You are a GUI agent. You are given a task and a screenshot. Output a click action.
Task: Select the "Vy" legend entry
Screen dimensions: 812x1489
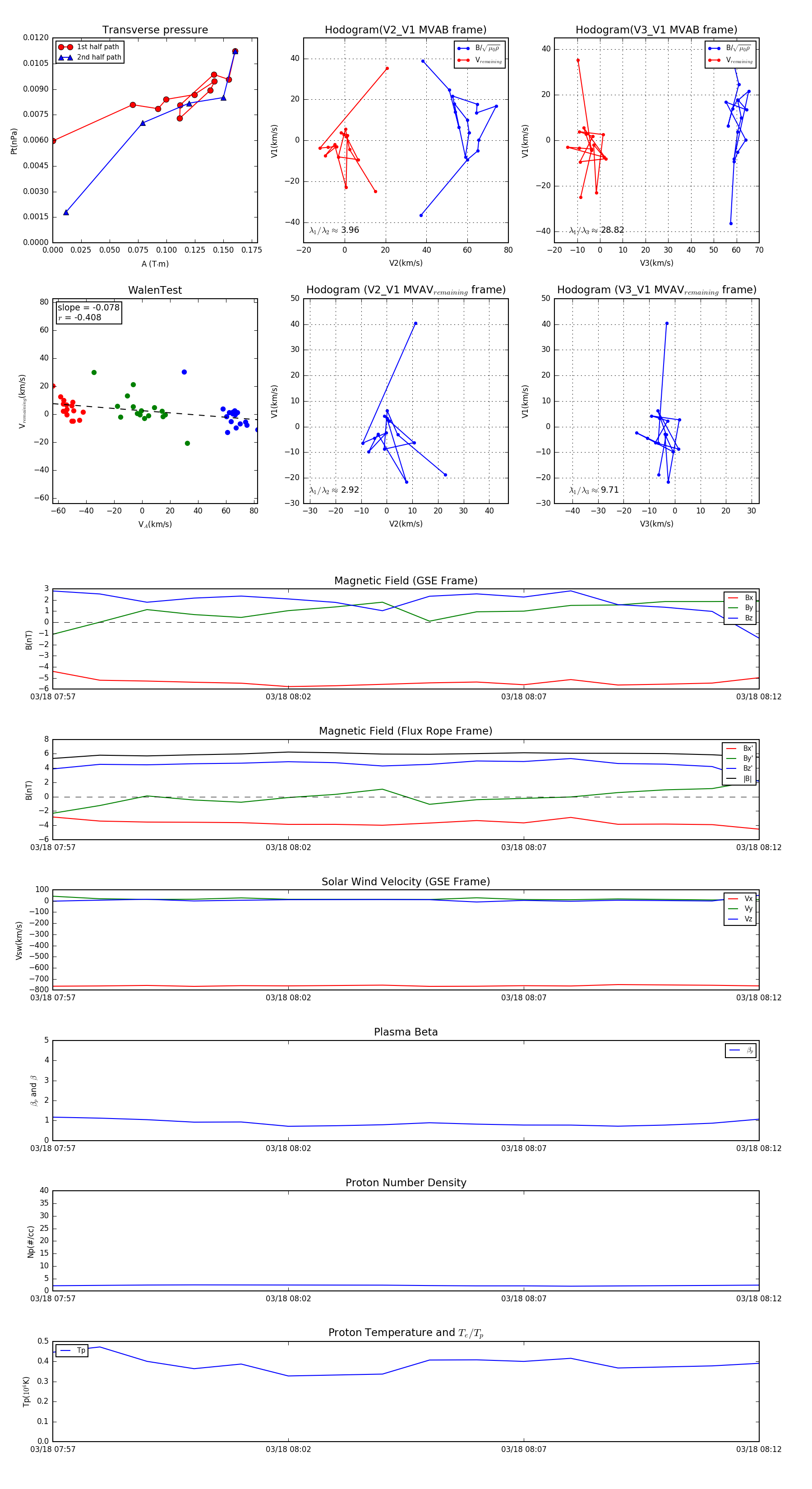pyautogui.click(x=741, y=909)
